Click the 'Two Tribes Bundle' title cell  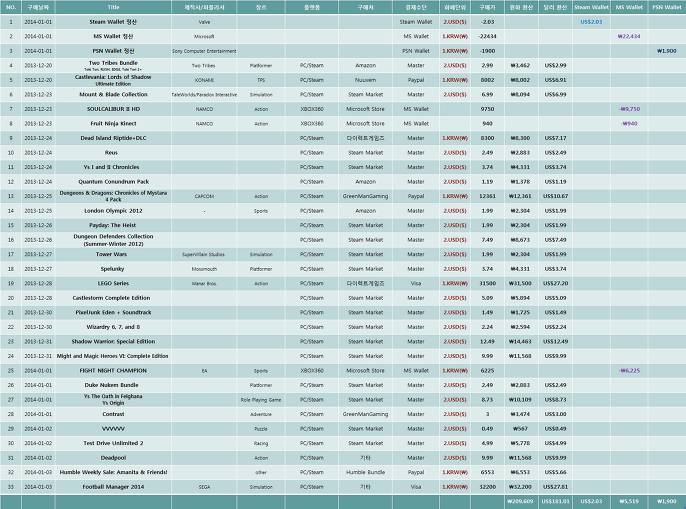[x=113, y=66]
